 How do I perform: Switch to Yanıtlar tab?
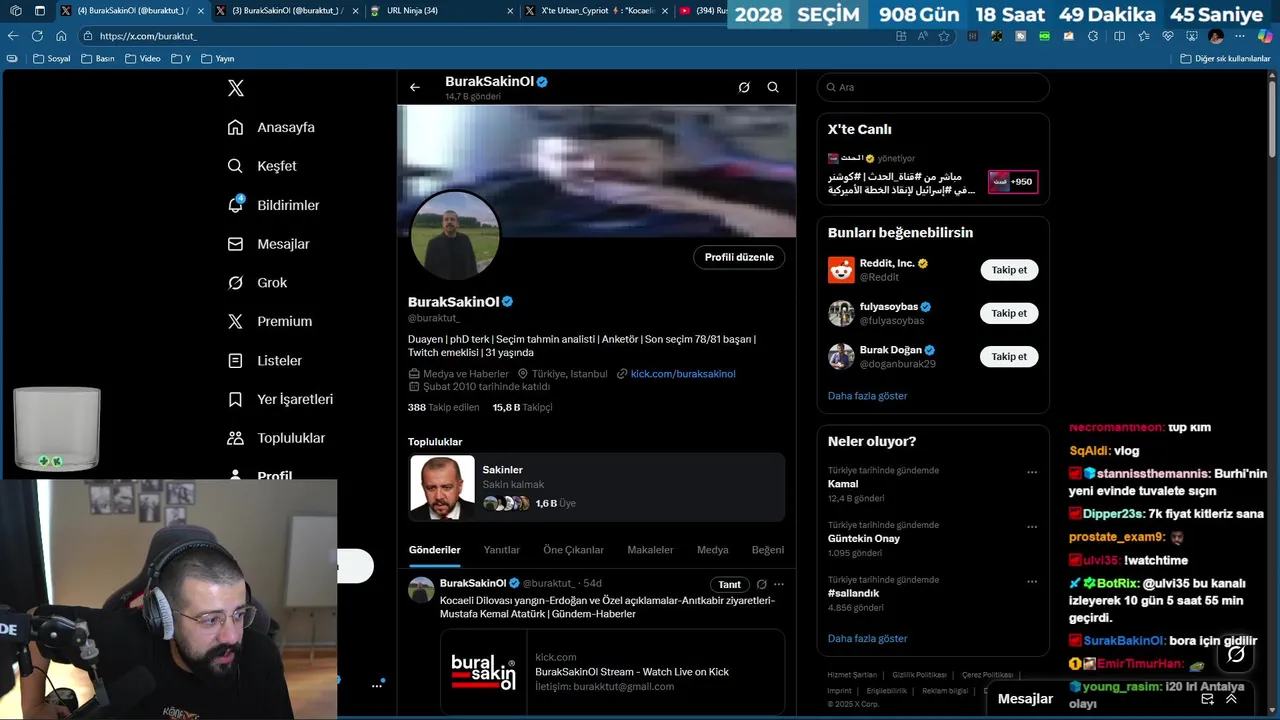[501, 550]
